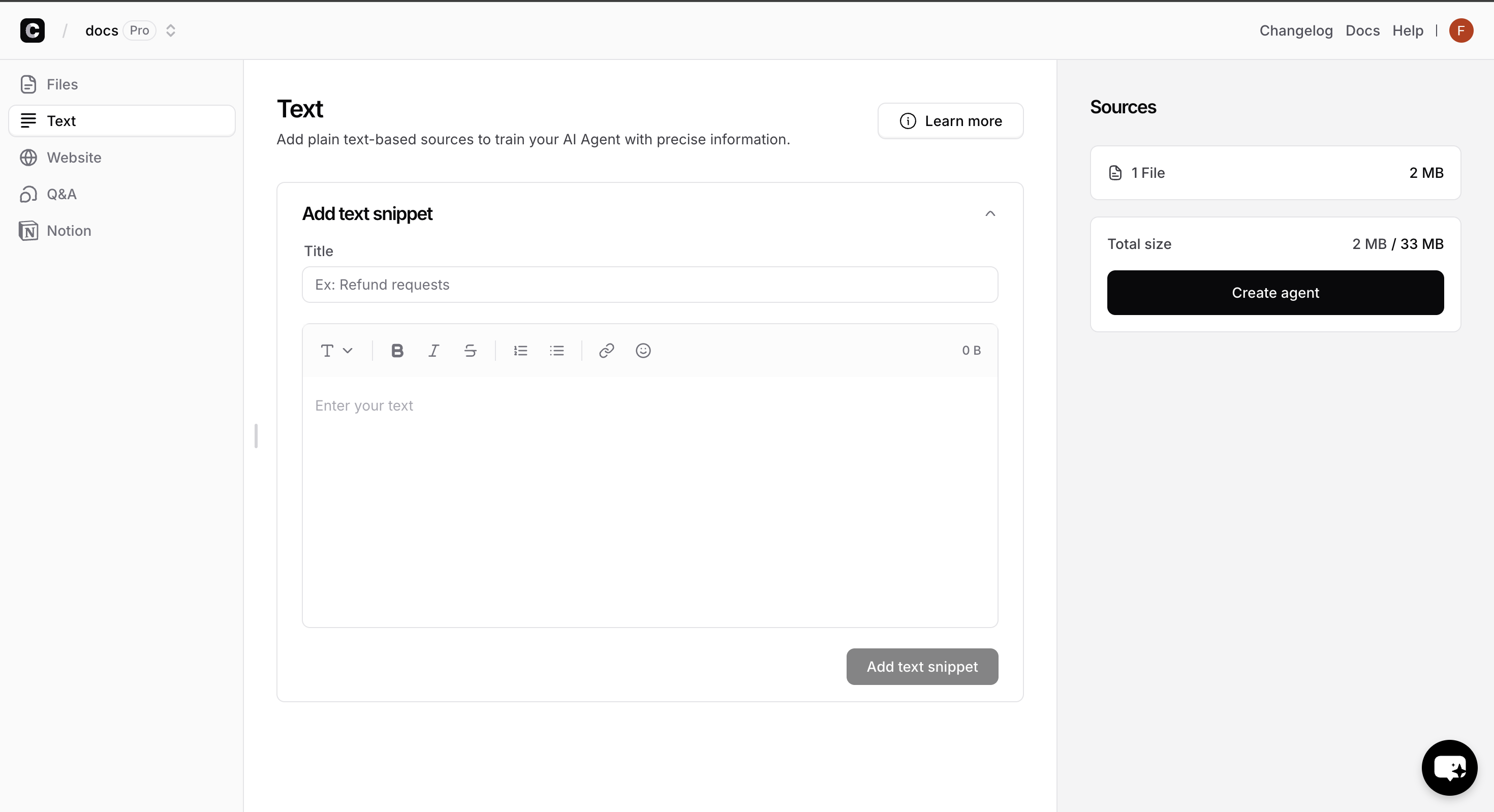The width and height of the screenshot is (1494, 812).
Task: Open the emoji picker
Action: tap(643, 350)
